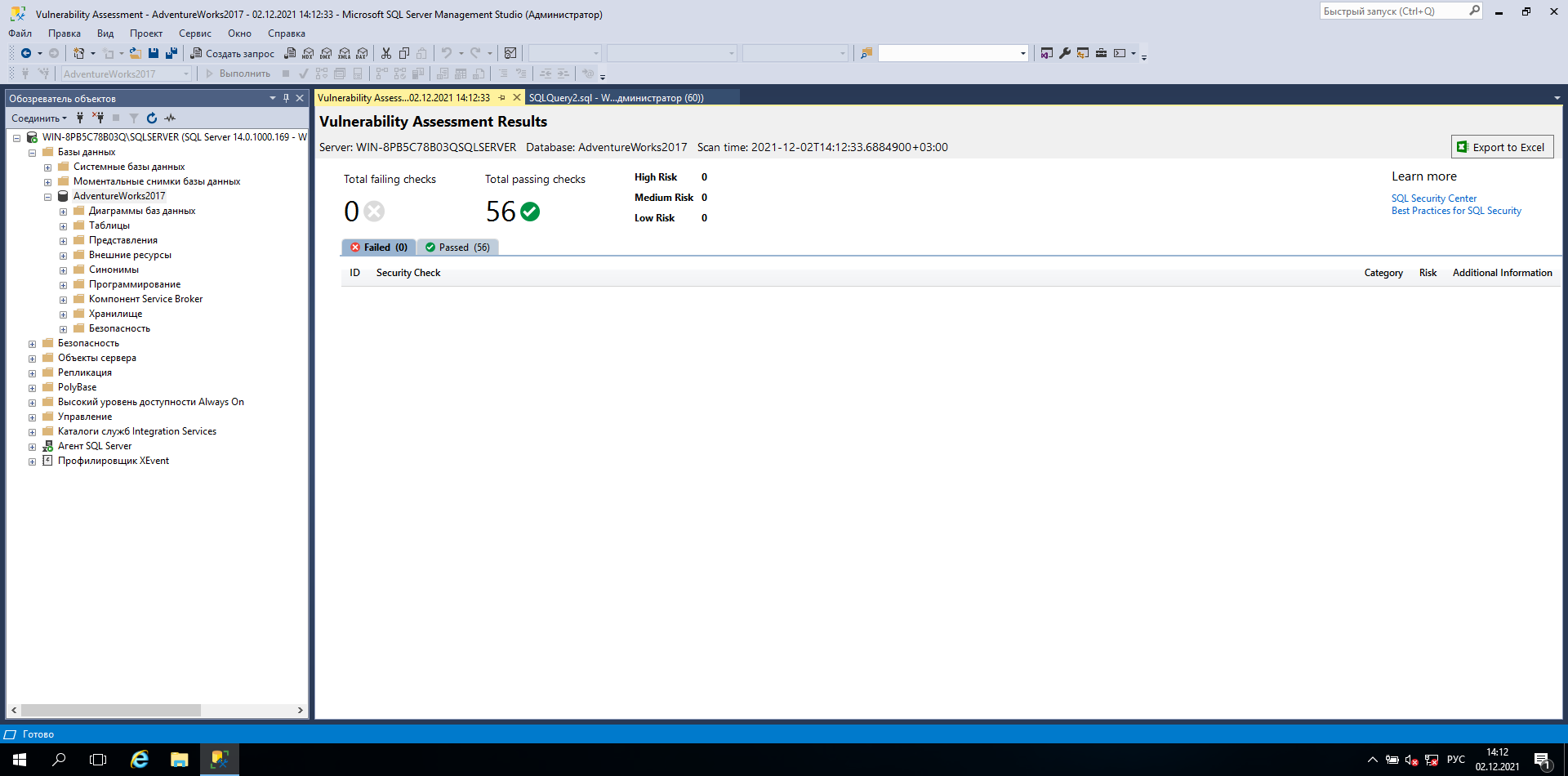Click the wrench Properties icon
The width and height of the screenshot is (1568, 776).
pyautogui.click(x=1065, y=53)
